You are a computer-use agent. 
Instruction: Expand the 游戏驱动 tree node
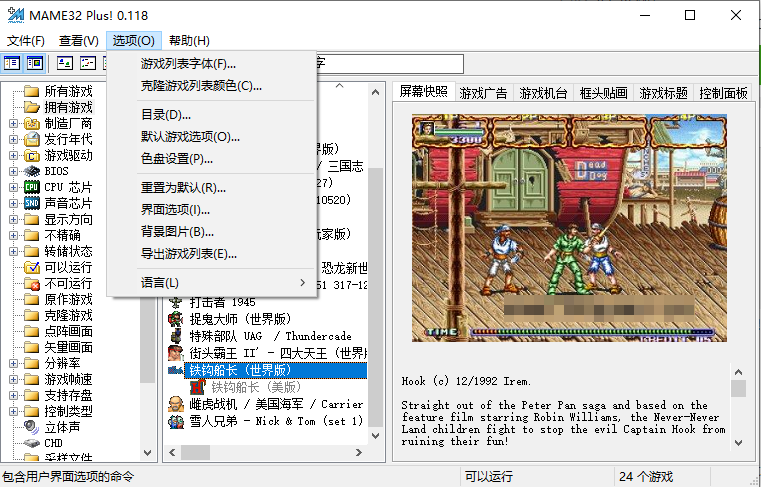tap(14, 156)
